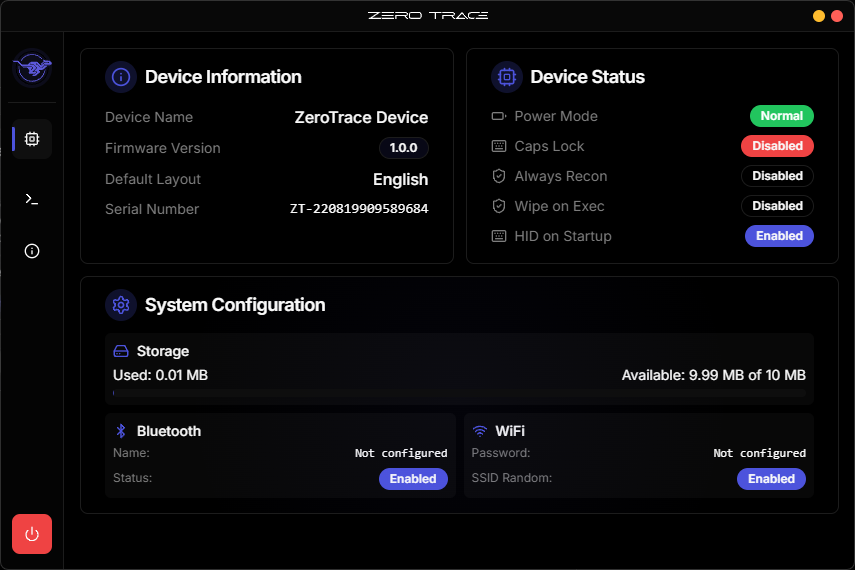Image resolution: width=855 pixels, height=570 pixels.
Task: Toggle the WiFi SSID Random Enabled badge
Action: 771,479
